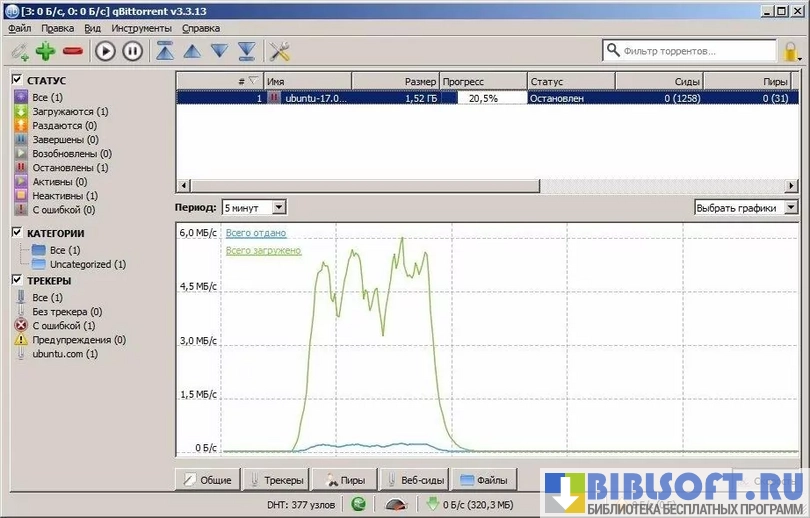Move torrent to top of queue icon
Viewport: 810px width, 518px height.
[166, 51]
